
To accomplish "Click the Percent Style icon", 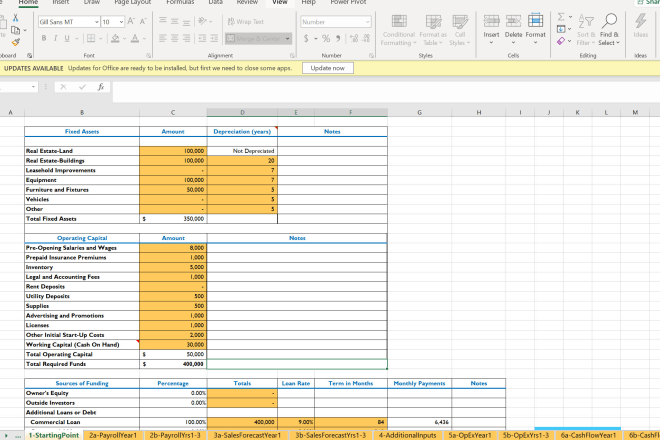I will [x=326, y=39].
